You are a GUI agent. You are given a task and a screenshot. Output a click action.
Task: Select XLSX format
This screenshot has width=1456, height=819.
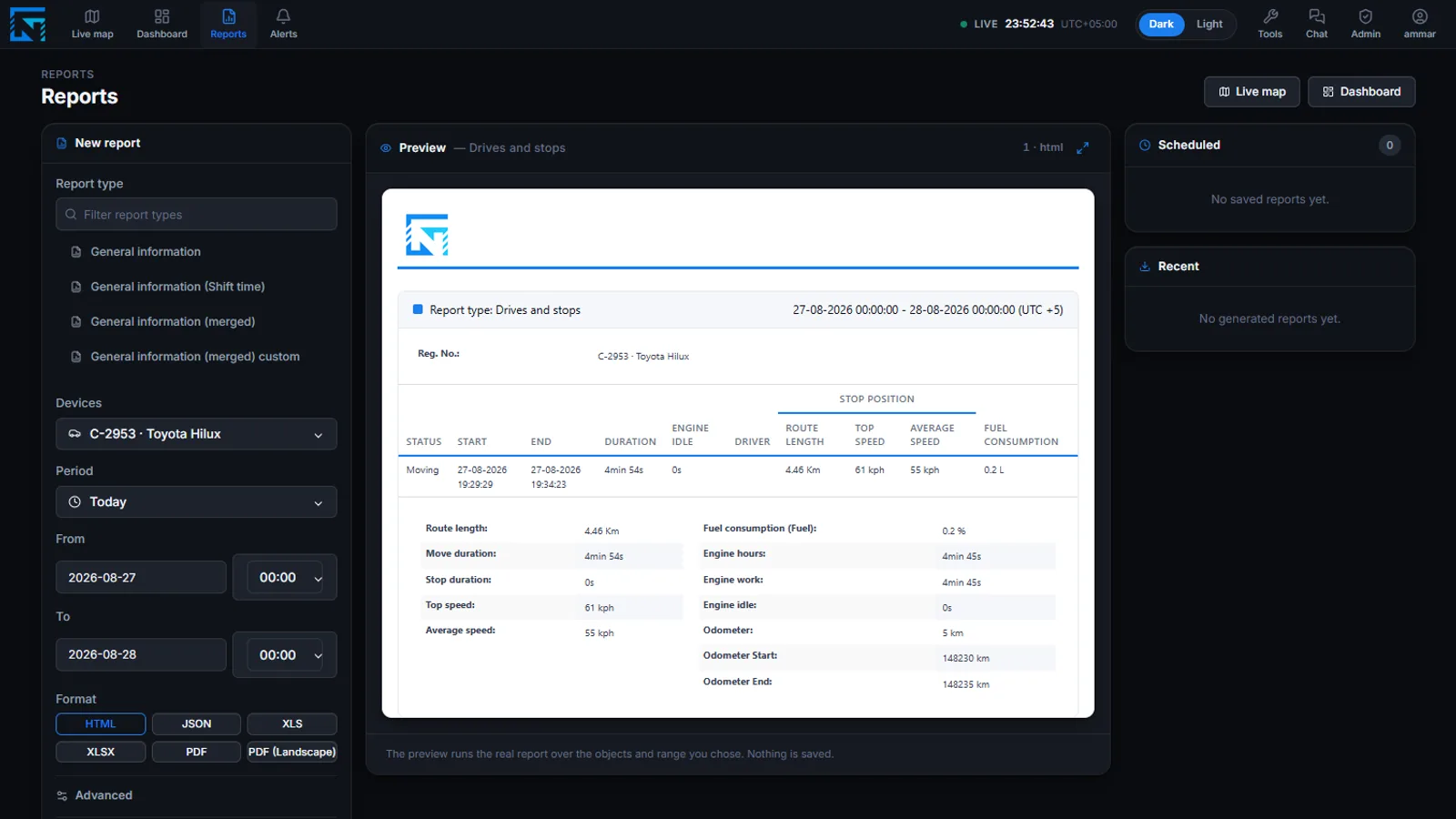(x=100, y=752)
